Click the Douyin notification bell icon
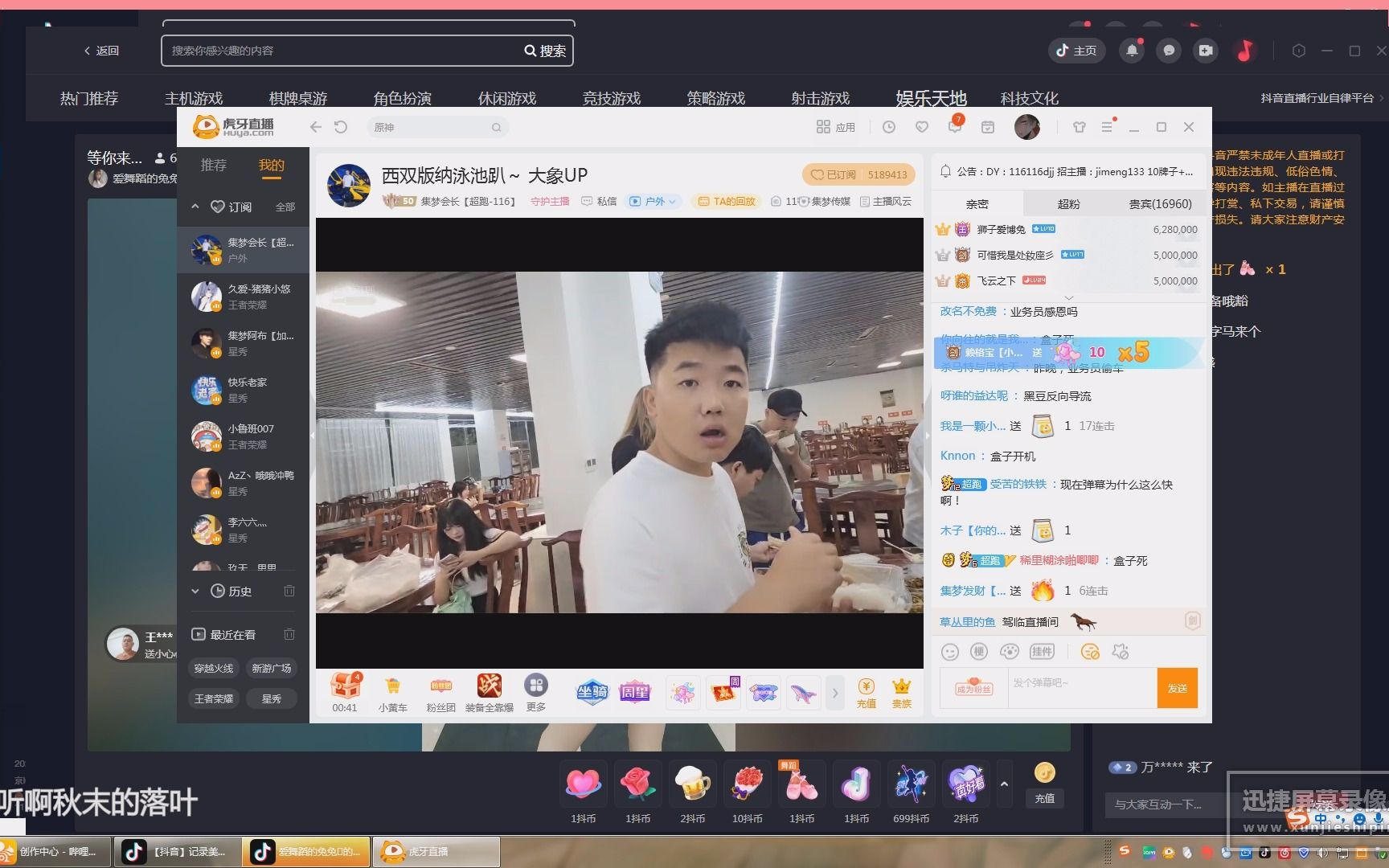 (x=1132, y=51)
